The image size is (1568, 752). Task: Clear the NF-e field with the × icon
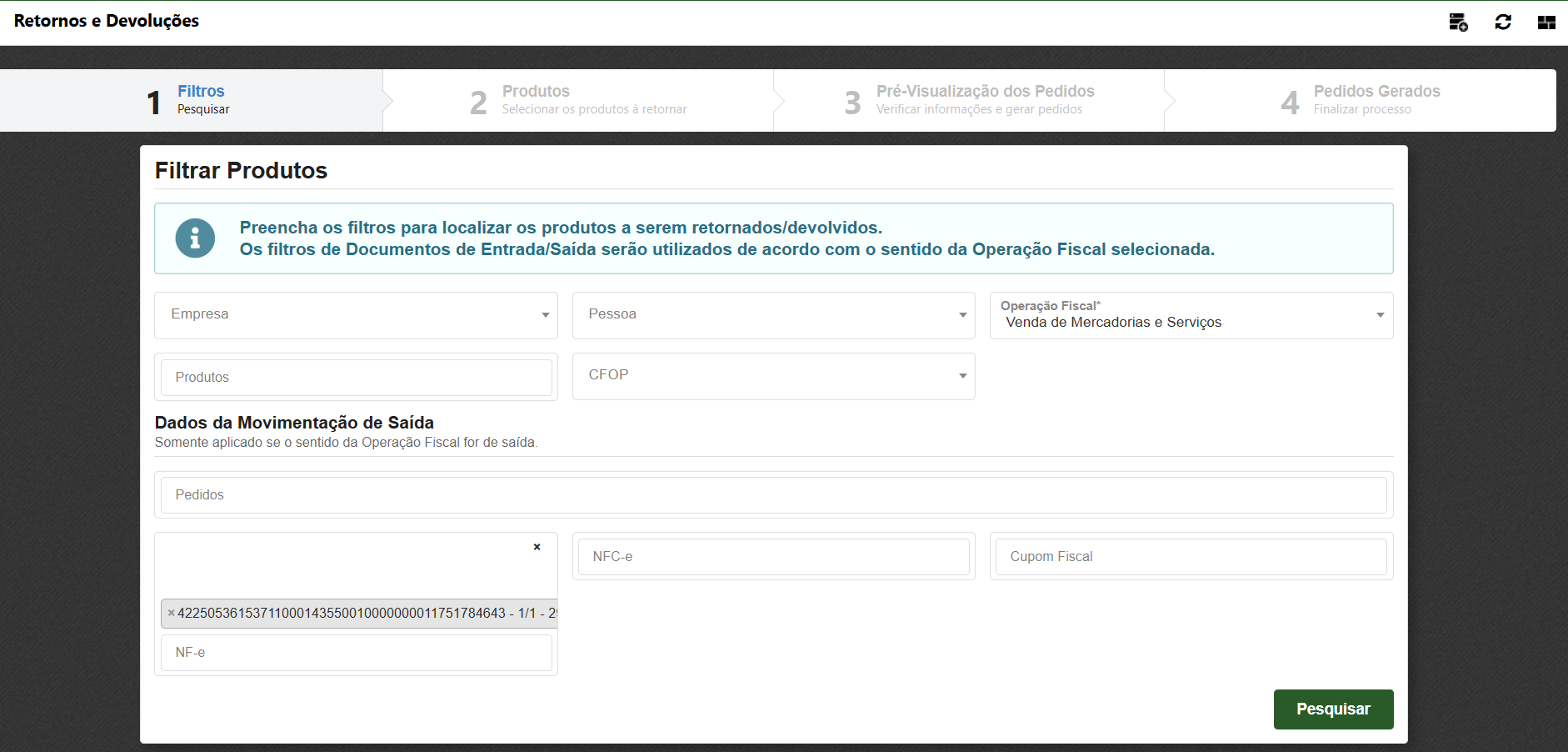537,547
